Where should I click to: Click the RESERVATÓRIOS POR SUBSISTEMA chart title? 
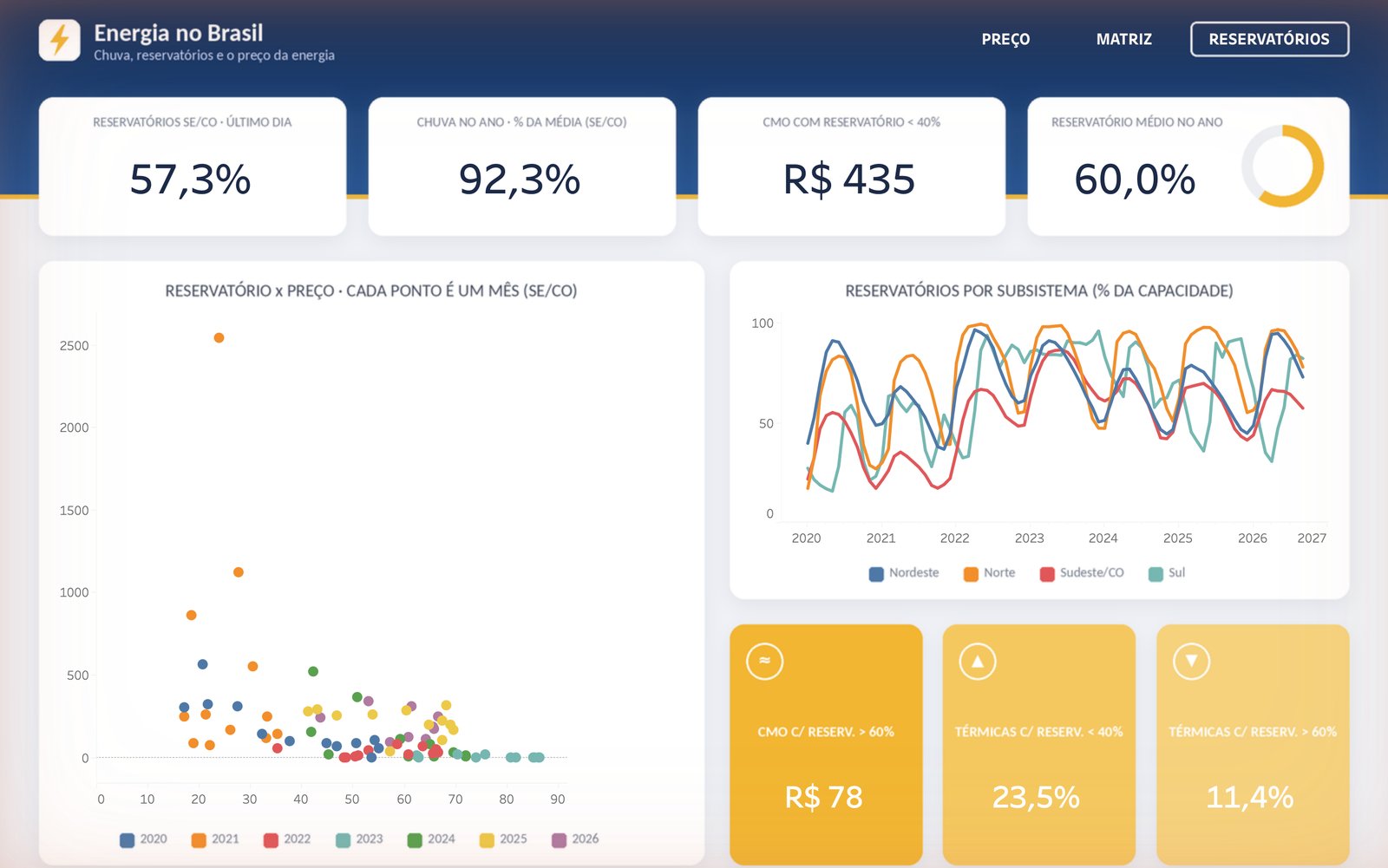pyautogui.click(x=1039, y=290)
